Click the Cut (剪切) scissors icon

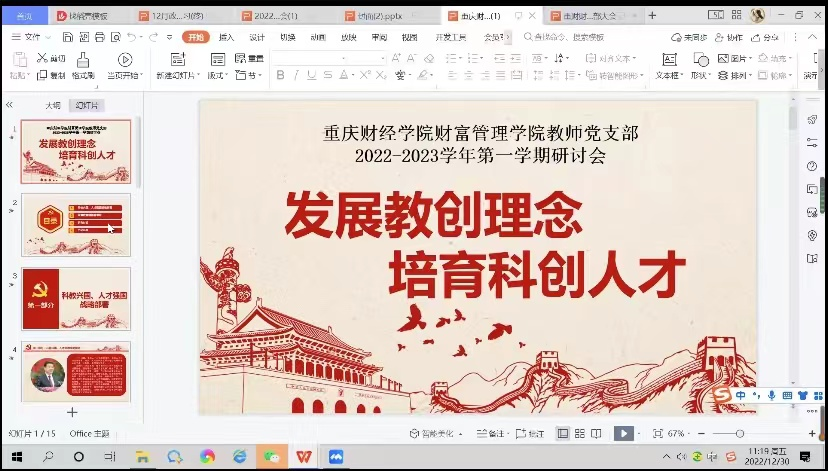42,58
